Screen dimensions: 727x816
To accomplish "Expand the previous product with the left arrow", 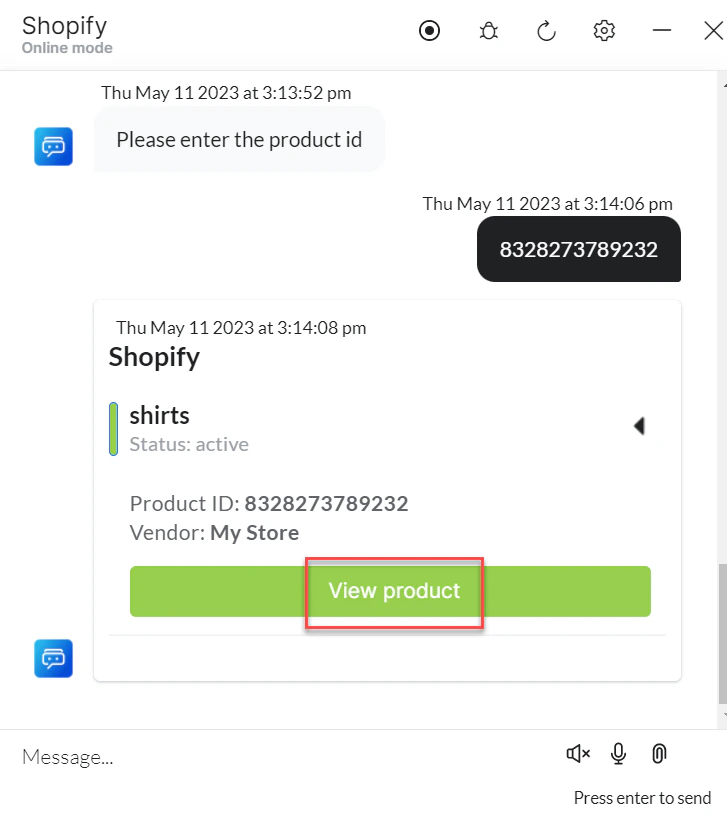I will pyautogui.click(x=640, y=425).
